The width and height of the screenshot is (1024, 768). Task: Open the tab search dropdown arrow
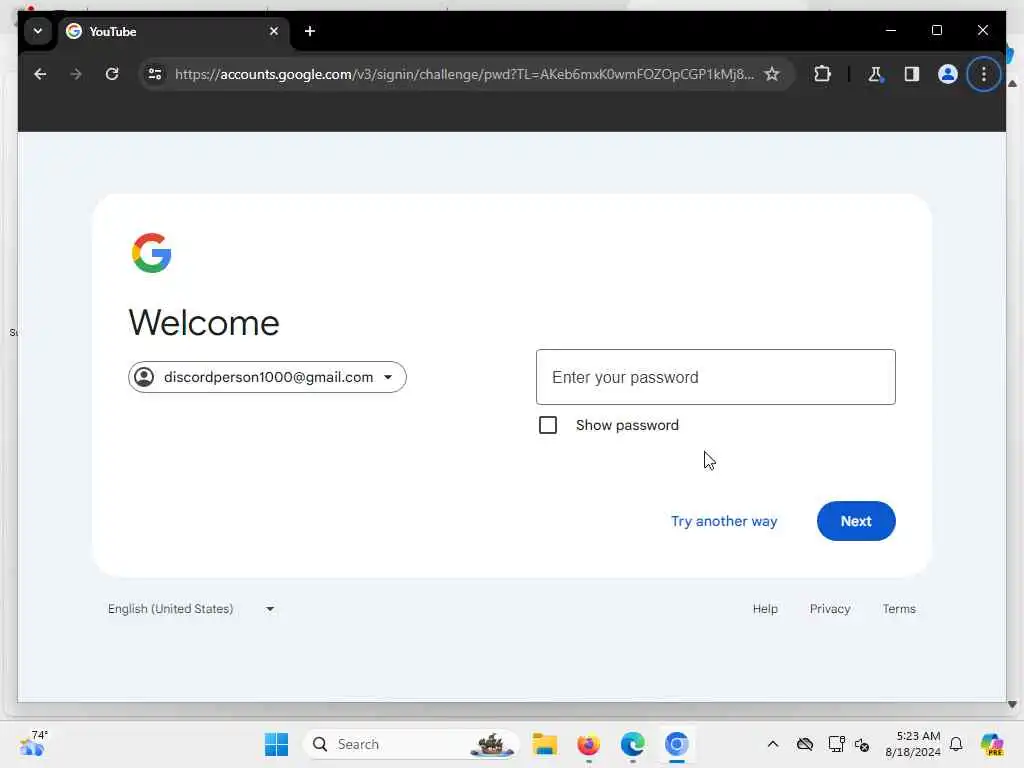[x=38, y=31]
